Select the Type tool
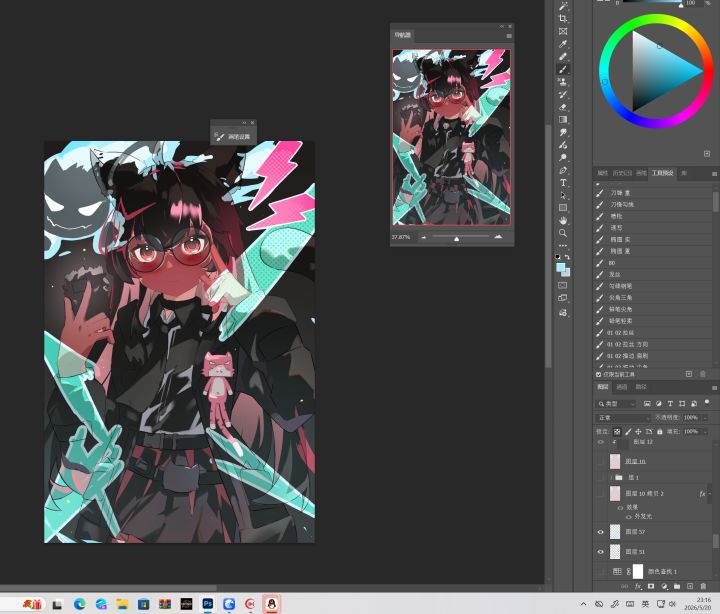This screenshot has height=614, width=720. [x=563, y=183]
